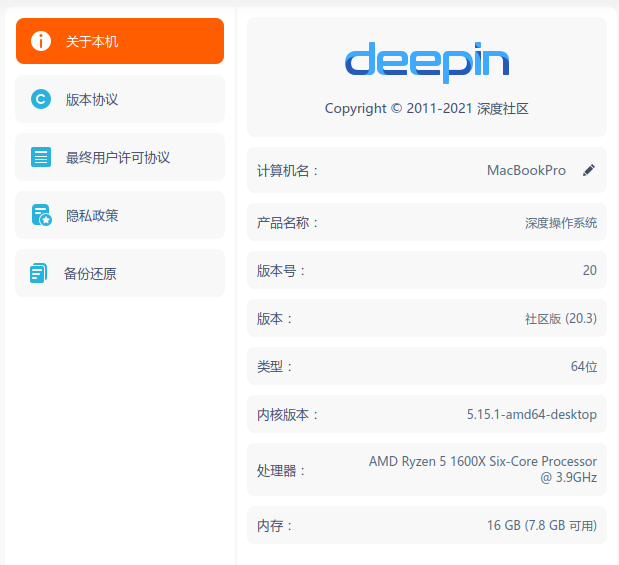Click the backup and restore icon
This screenshot has height=565, width=619.
(38, 273)
